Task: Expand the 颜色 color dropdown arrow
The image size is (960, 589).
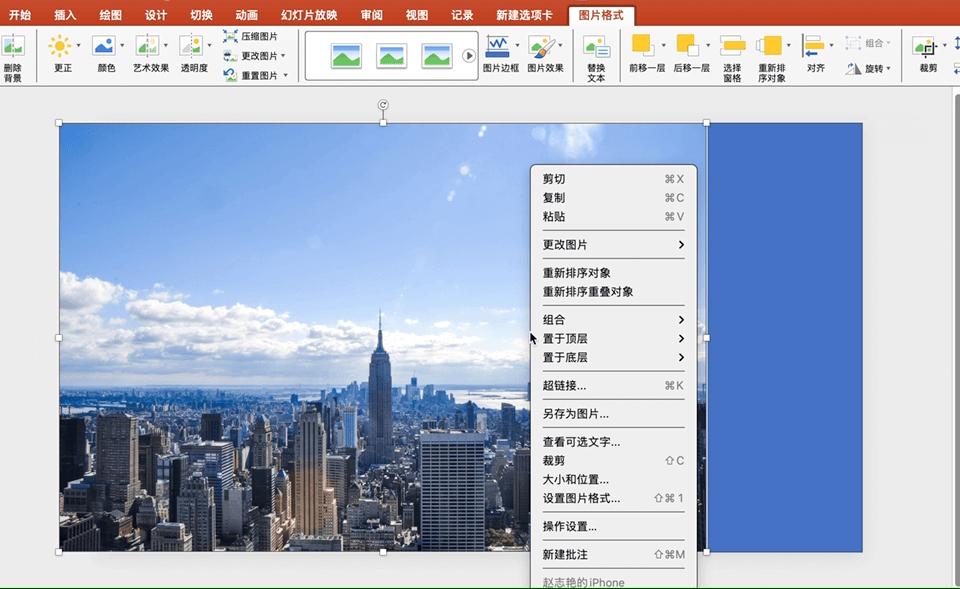Action: click(123, 46)
